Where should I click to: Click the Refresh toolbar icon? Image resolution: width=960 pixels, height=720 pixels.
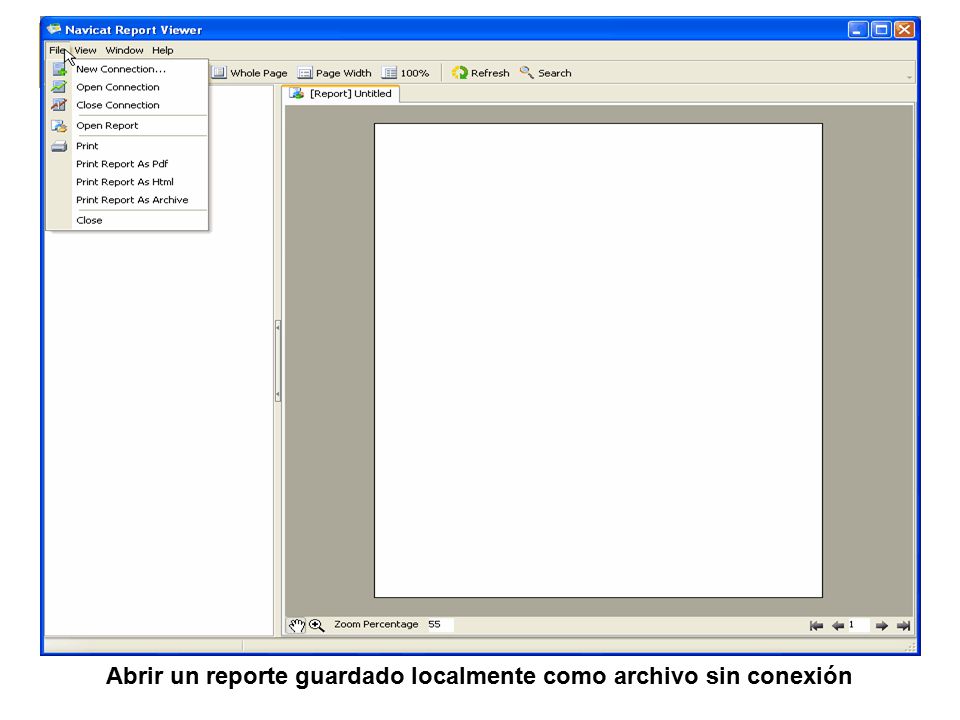click(459, 73)
